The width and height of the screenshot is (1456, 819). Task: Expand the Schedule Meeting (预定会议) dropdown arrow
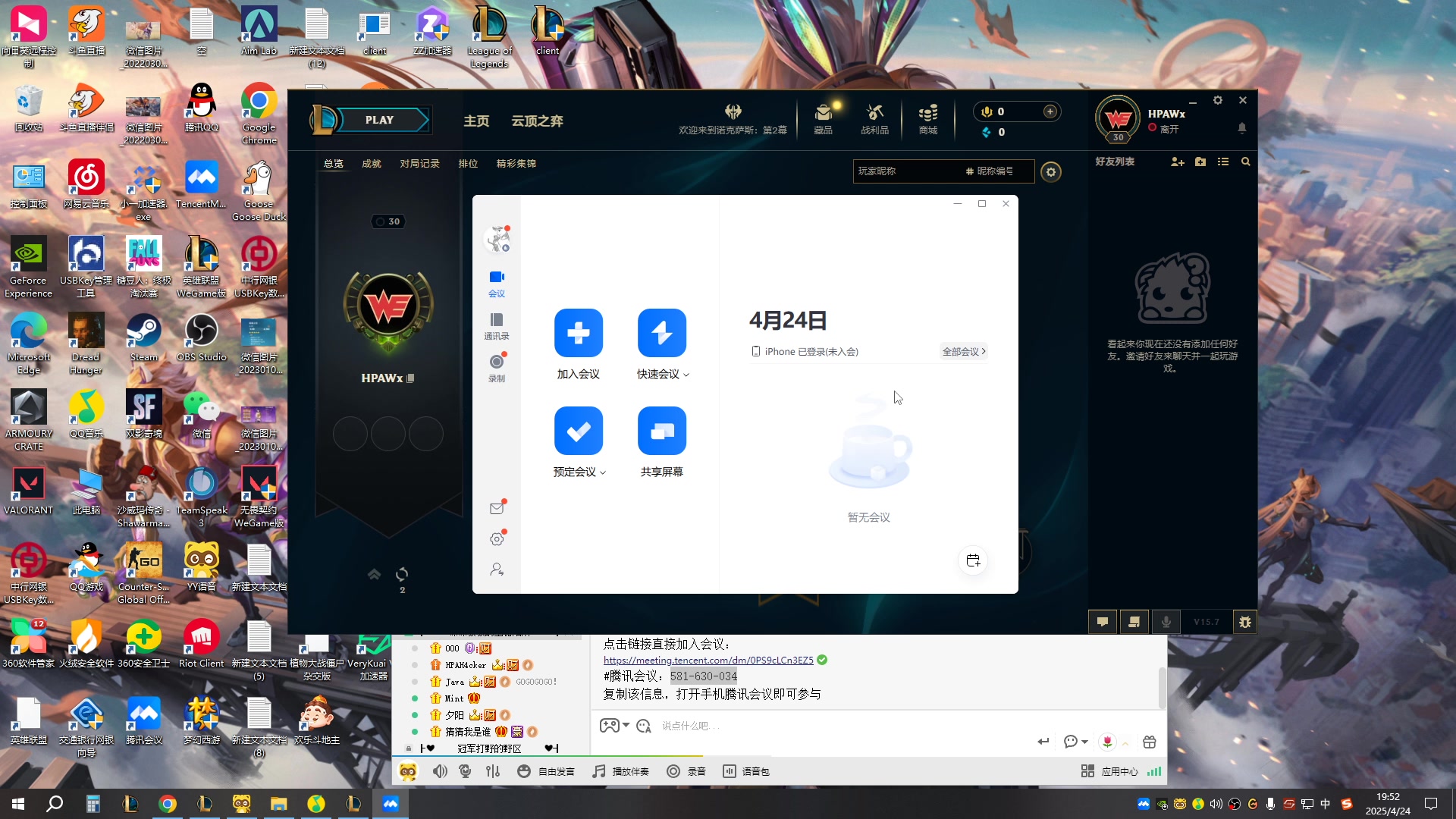[x=604, y=472]
